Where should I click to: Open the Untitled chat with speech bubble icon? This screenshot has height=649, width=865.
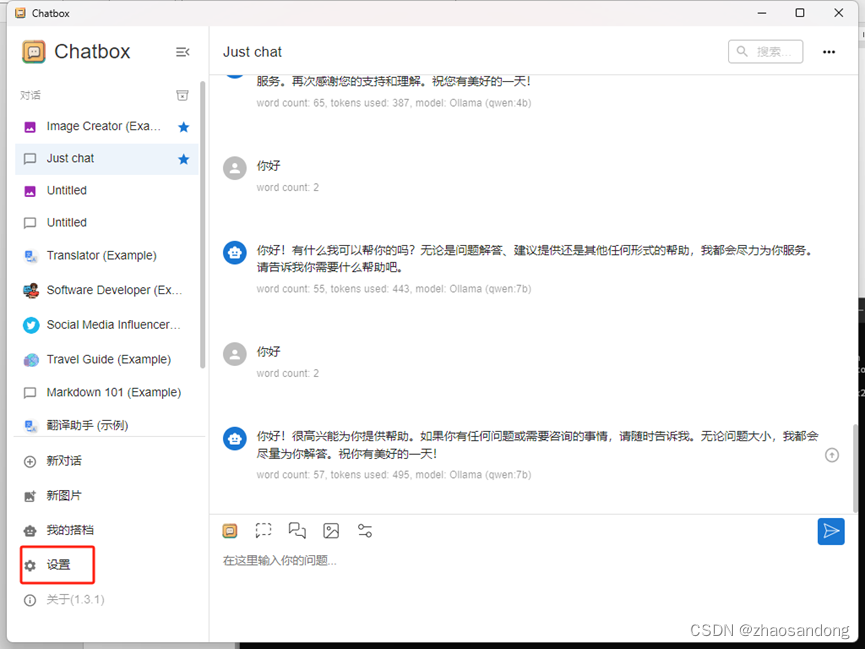pos(106,223)
